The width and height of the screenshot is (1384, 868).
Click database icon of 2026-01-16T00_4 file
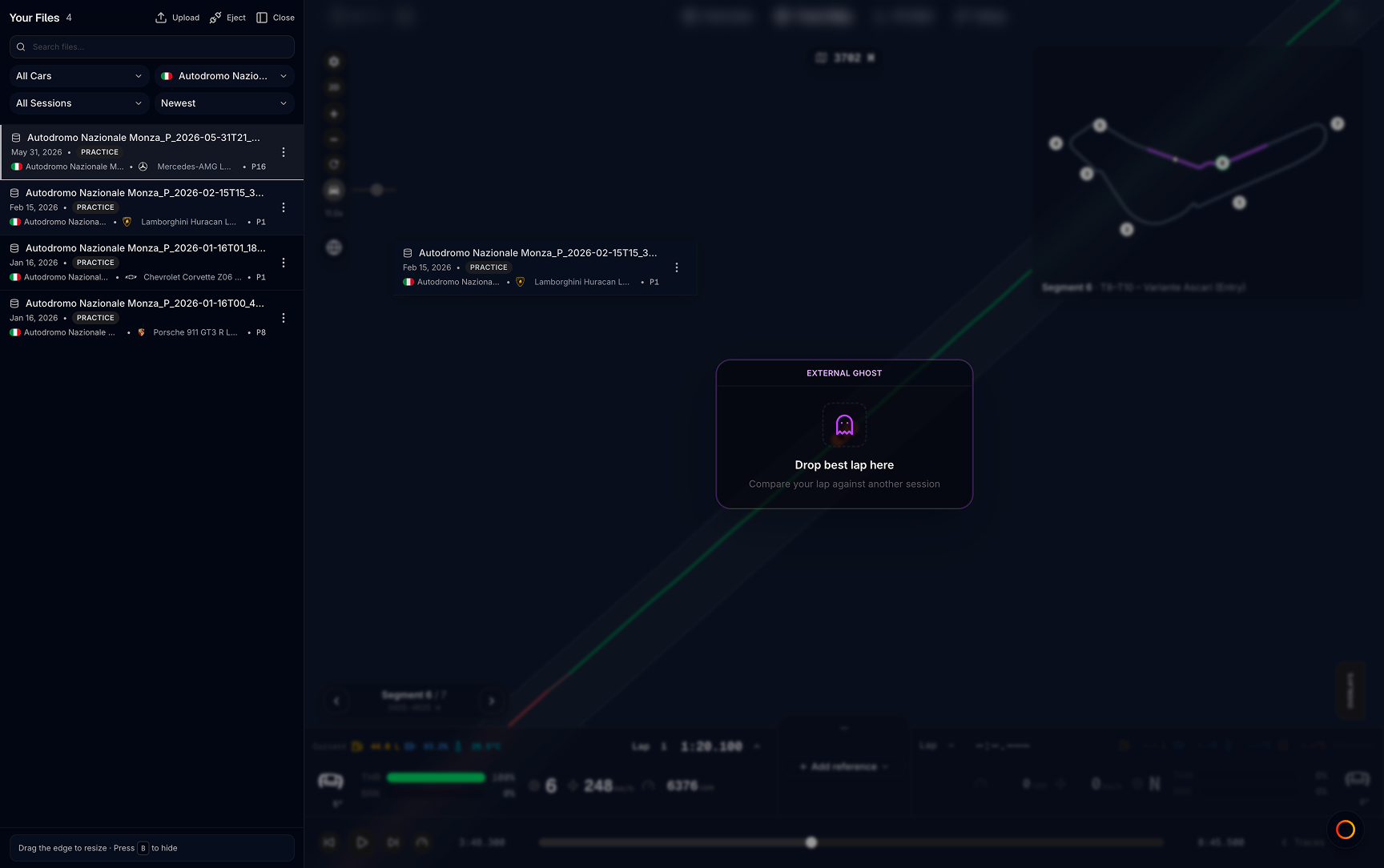(x=14, y=303)
